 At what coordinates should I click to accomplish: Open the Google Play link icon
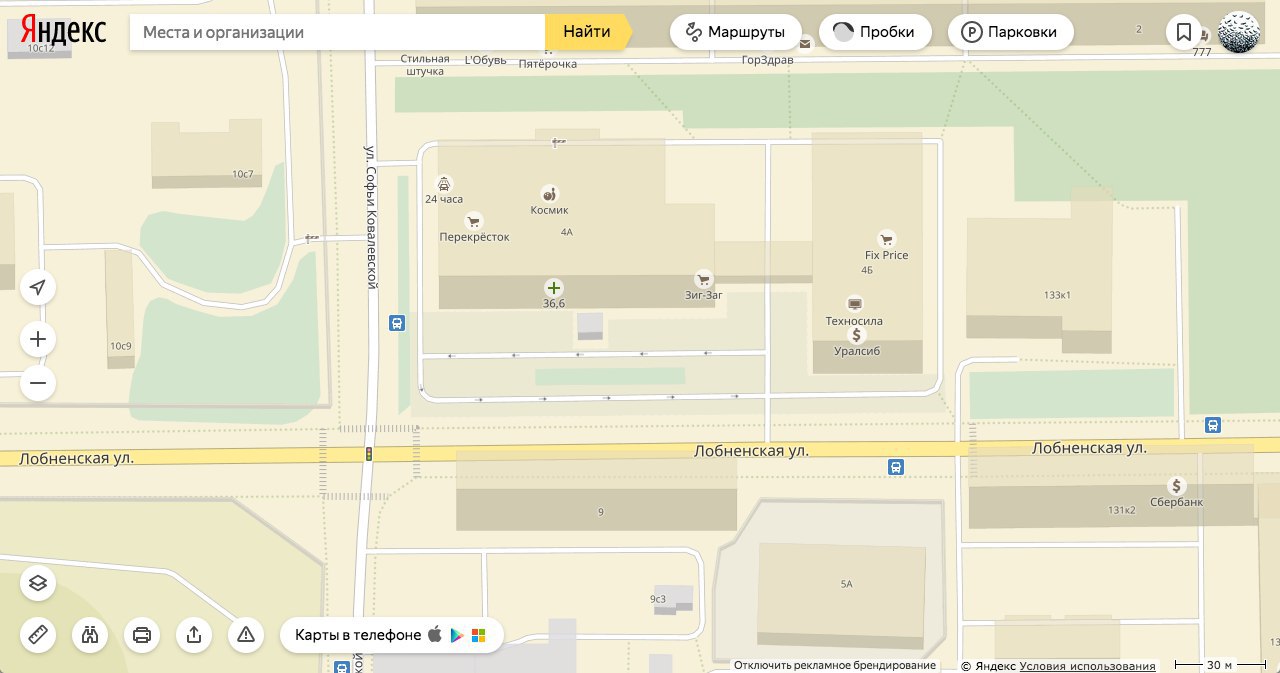tap(457, 635)
